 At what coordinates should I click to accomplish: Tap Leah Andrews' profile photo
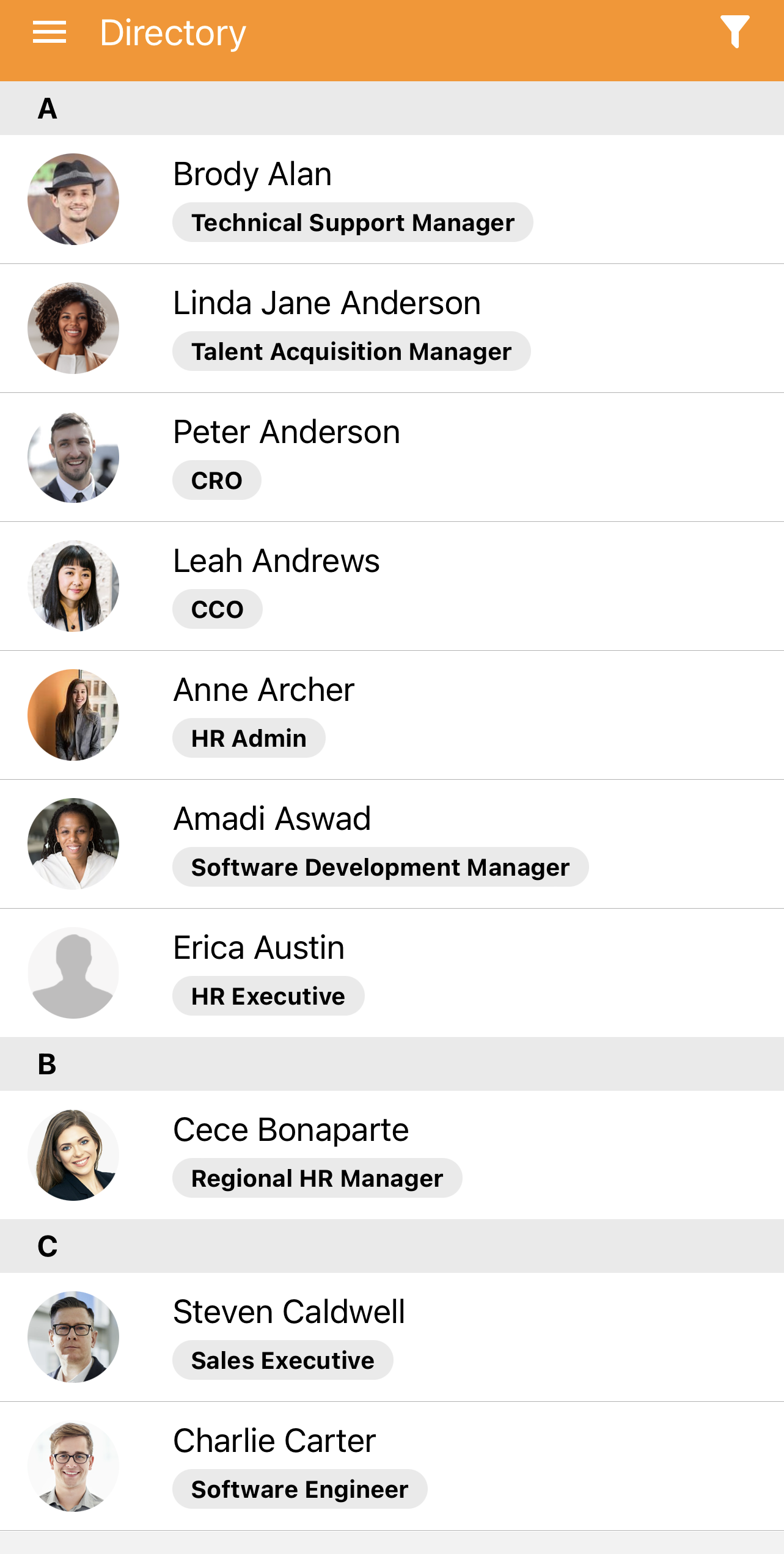click(x=73, y=586)
